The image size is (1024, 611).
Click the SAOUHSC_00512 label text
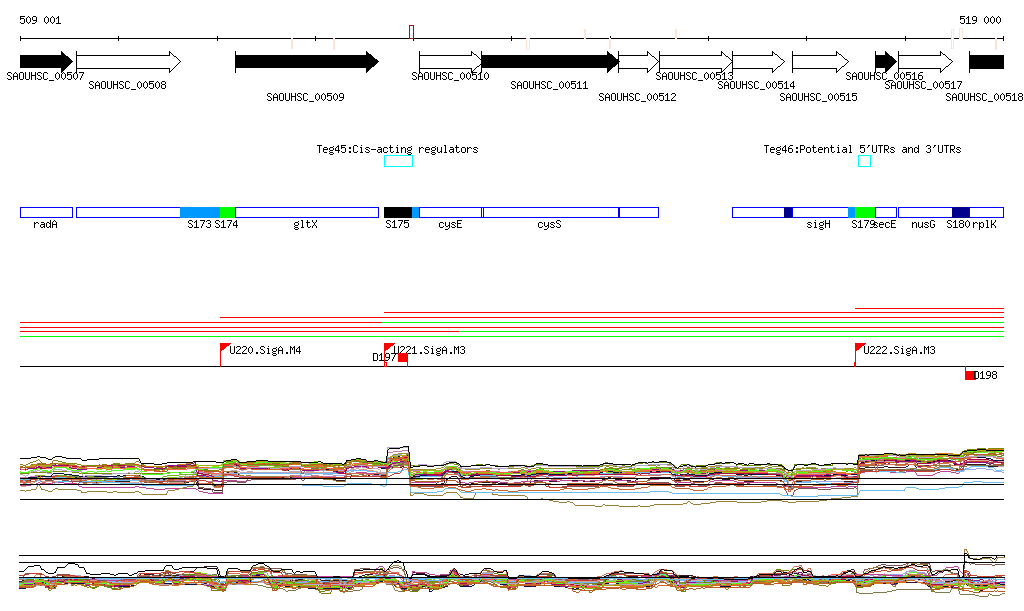pyautogui.click(x=637, y=97)
